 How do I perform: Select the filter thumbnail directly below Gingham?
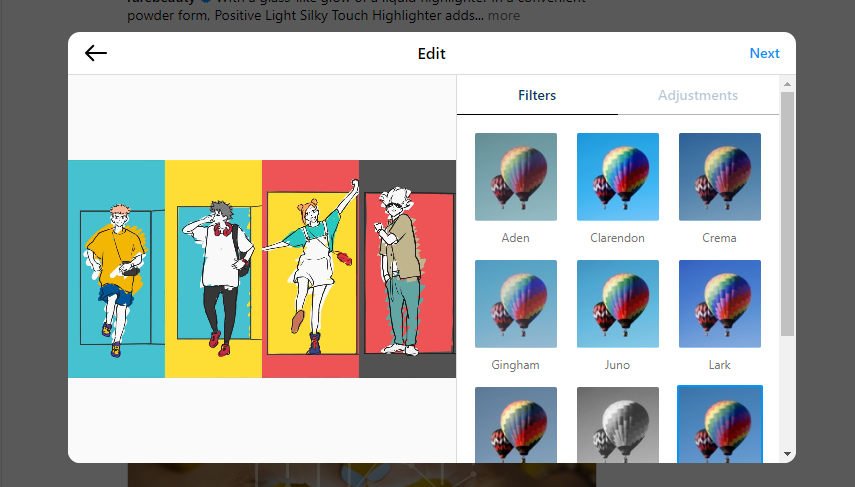[515, 423]
